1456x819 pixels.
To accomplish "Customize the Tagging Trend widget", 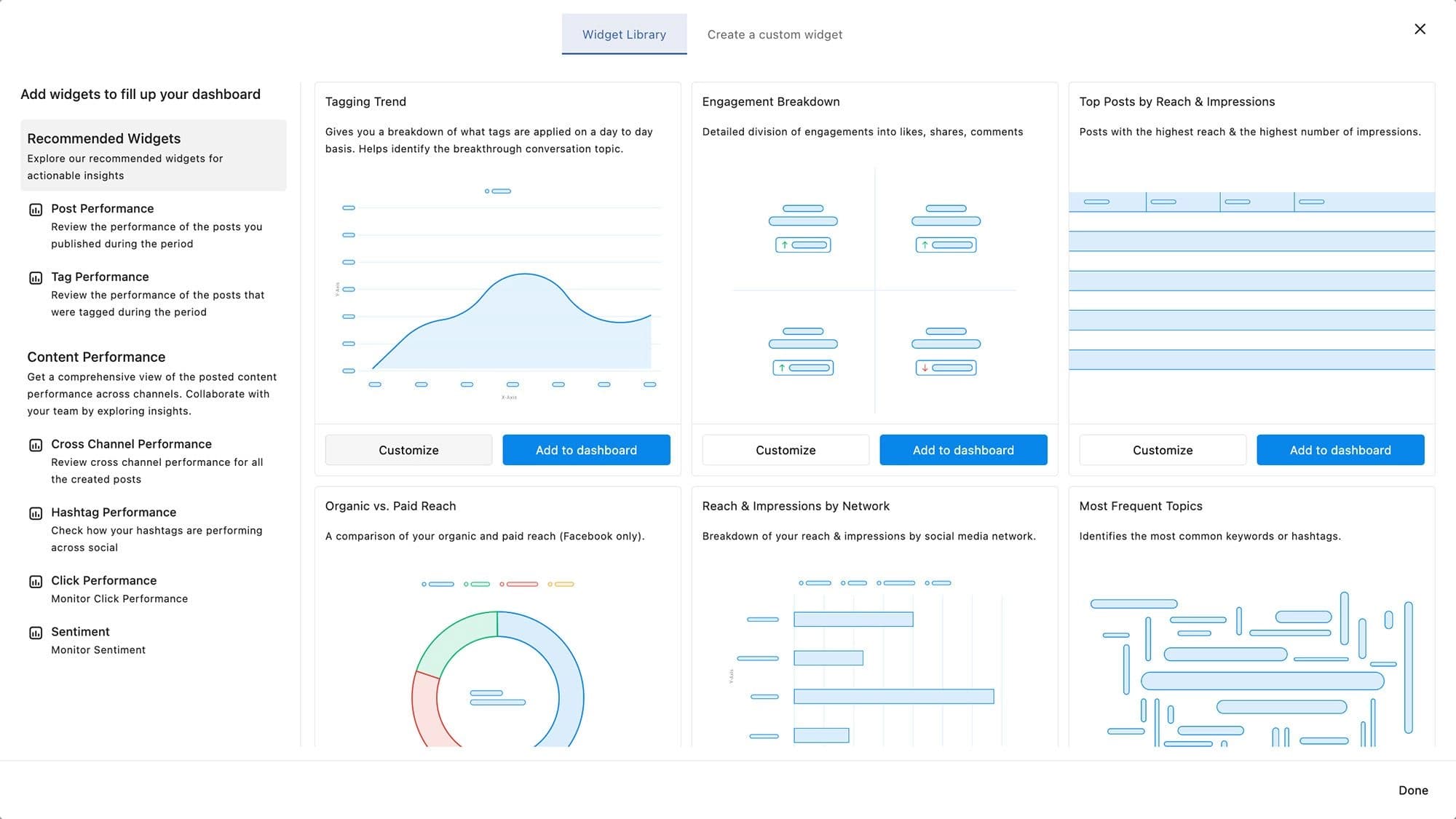I will tap(408, 450).
